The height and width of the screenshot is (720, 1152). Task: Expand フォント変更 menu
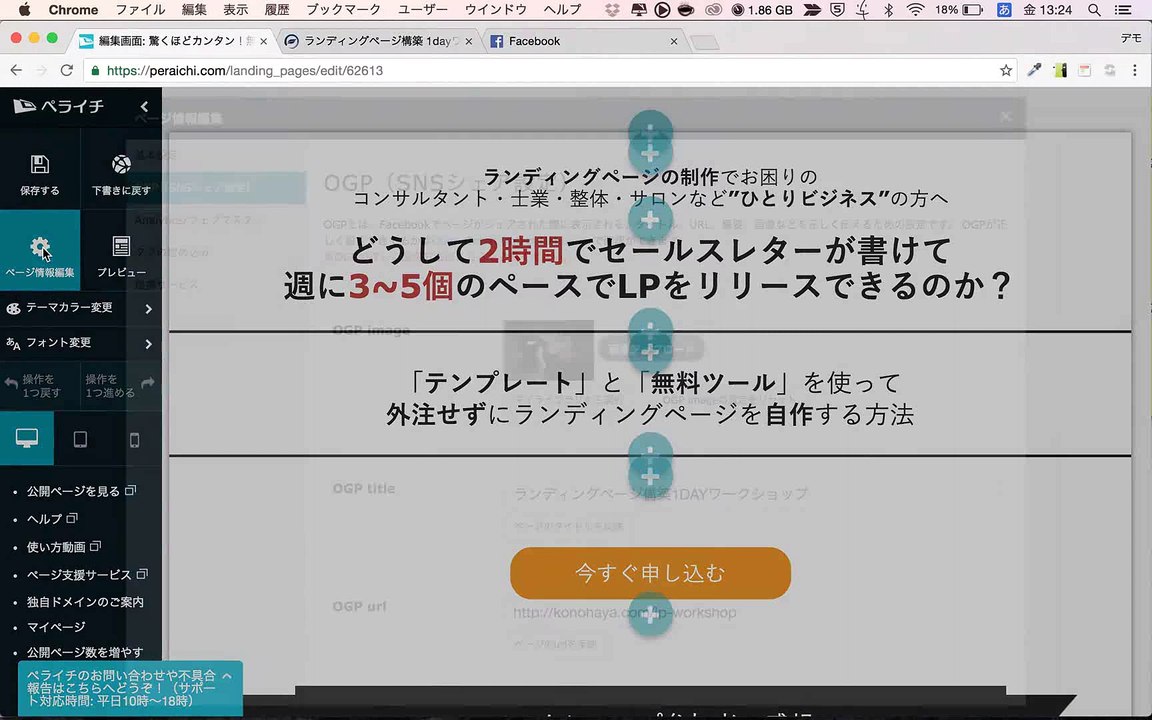click(x=80, y=343)
